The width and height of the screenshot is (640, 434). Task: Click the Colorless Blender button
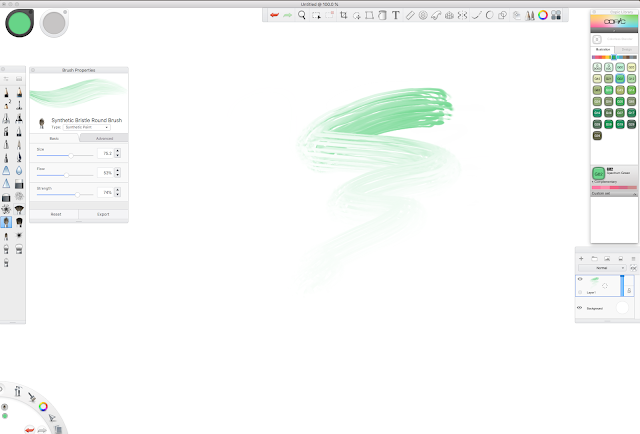pos(597,39)
